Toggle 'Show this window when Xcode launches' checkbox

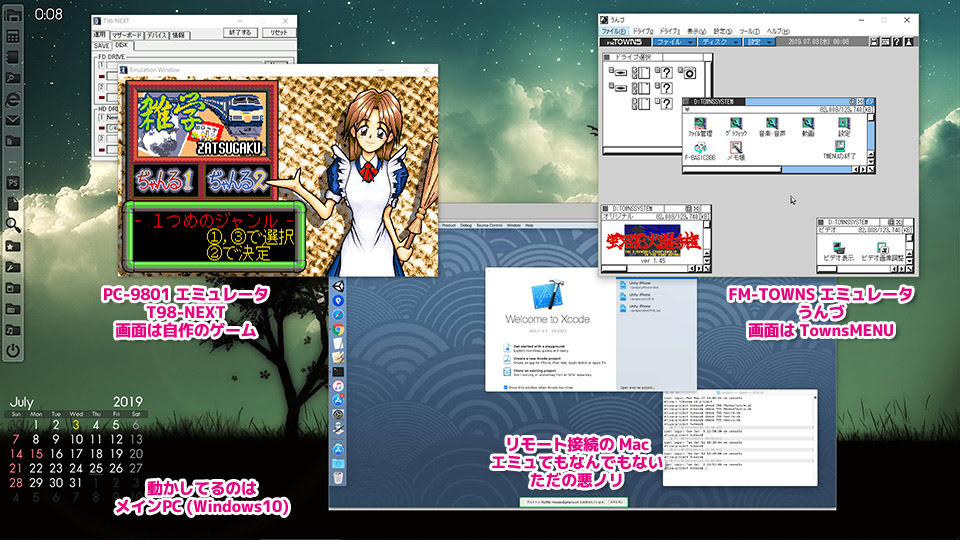tap(505, 387)
